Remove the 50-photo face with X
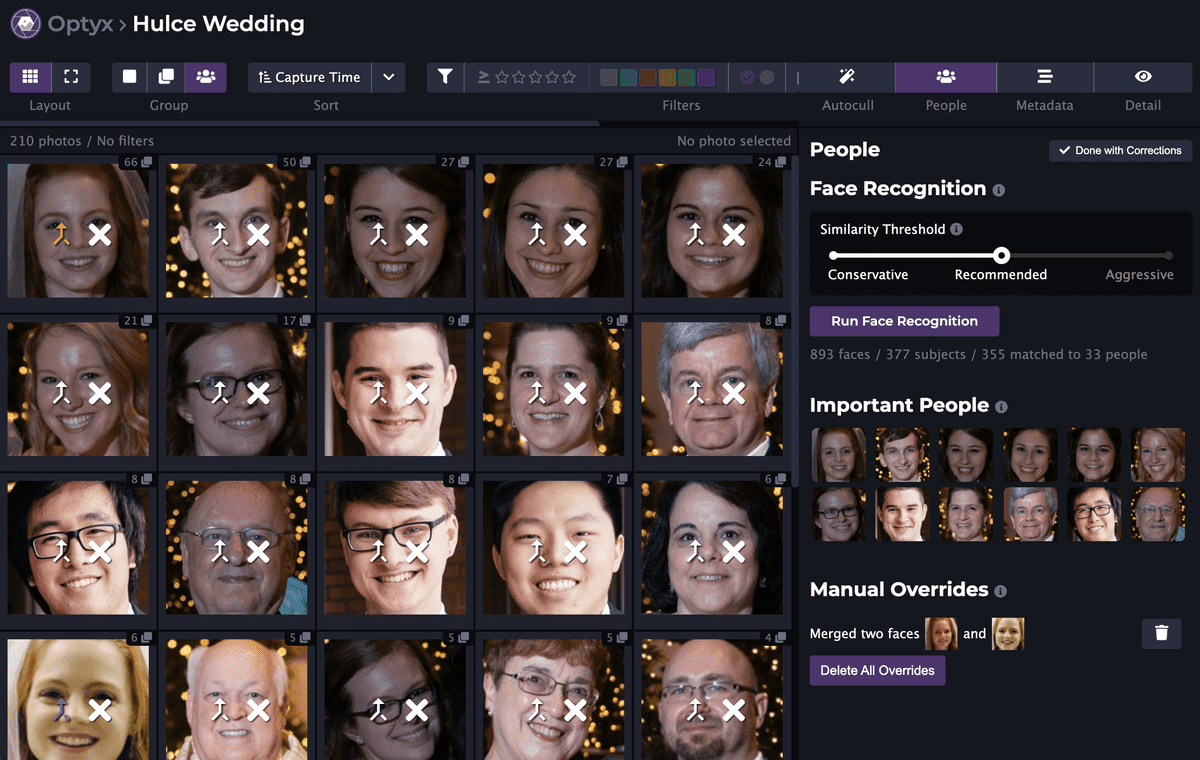This screenshot has height=760, width=1200. click(258, 235)
